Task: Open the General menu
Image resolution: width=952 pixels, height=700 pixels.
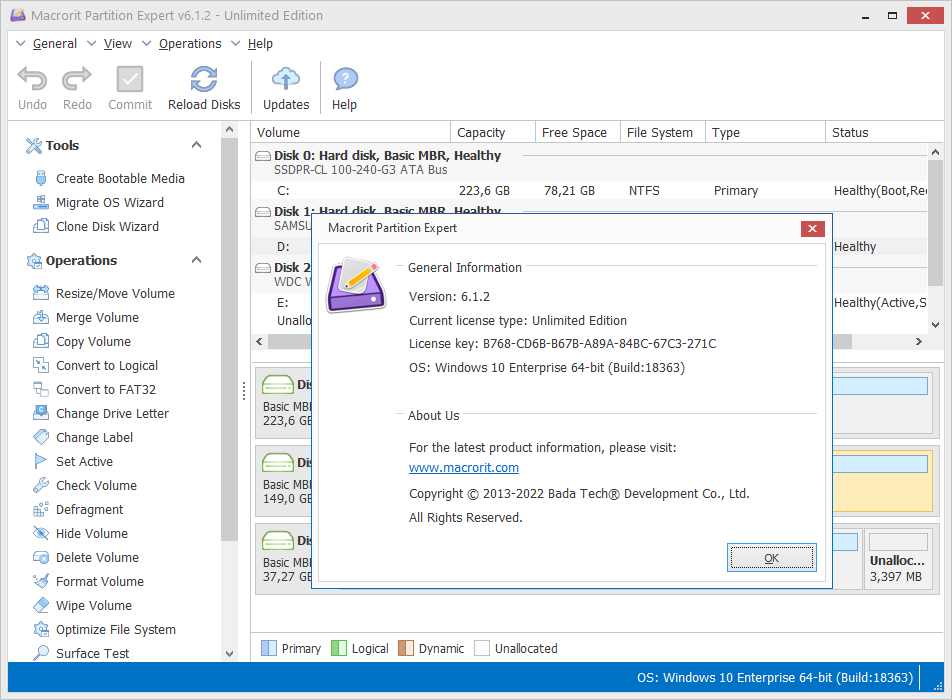Action: point(55,44)
